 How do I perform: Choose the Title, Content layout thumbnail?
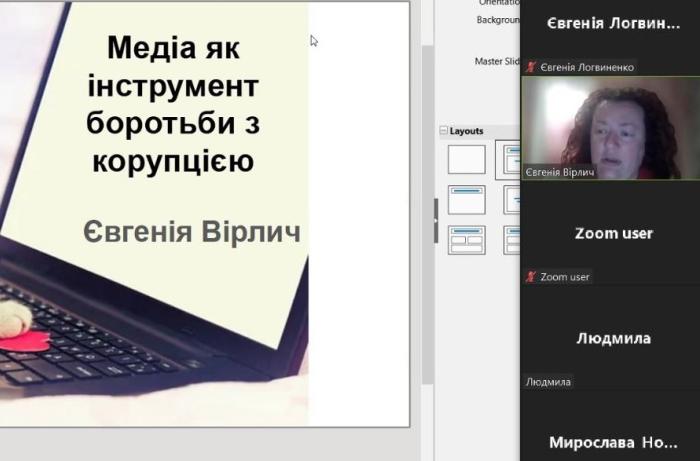click(508, 159)
